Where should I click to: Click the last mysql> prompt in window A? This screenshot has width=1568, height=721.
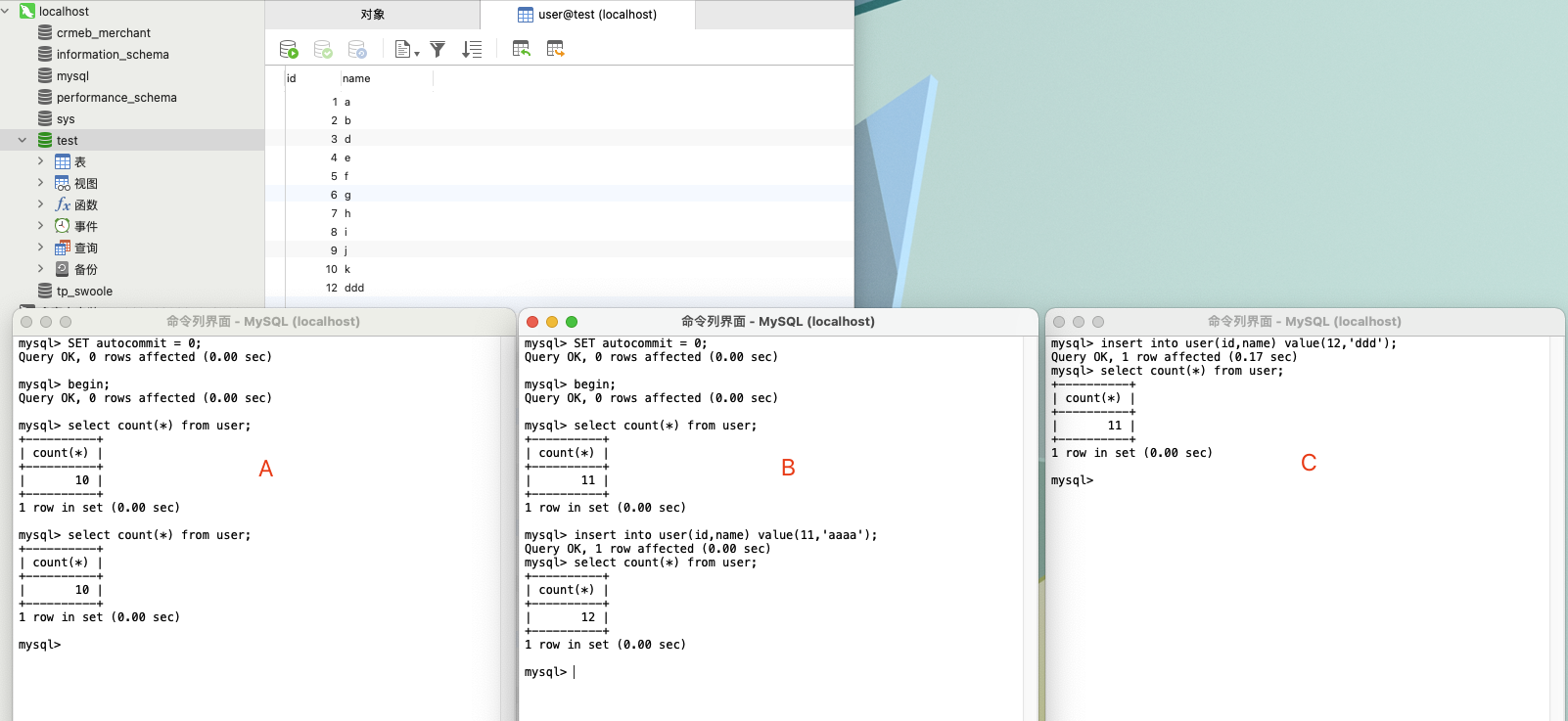pos(40,645)
